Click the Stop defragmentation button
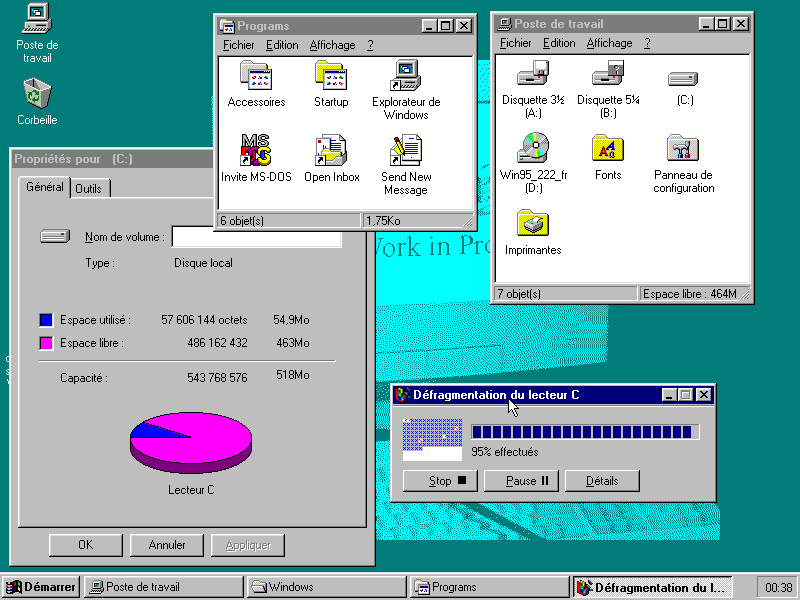800x600 pixels. (x=440, y=481)
